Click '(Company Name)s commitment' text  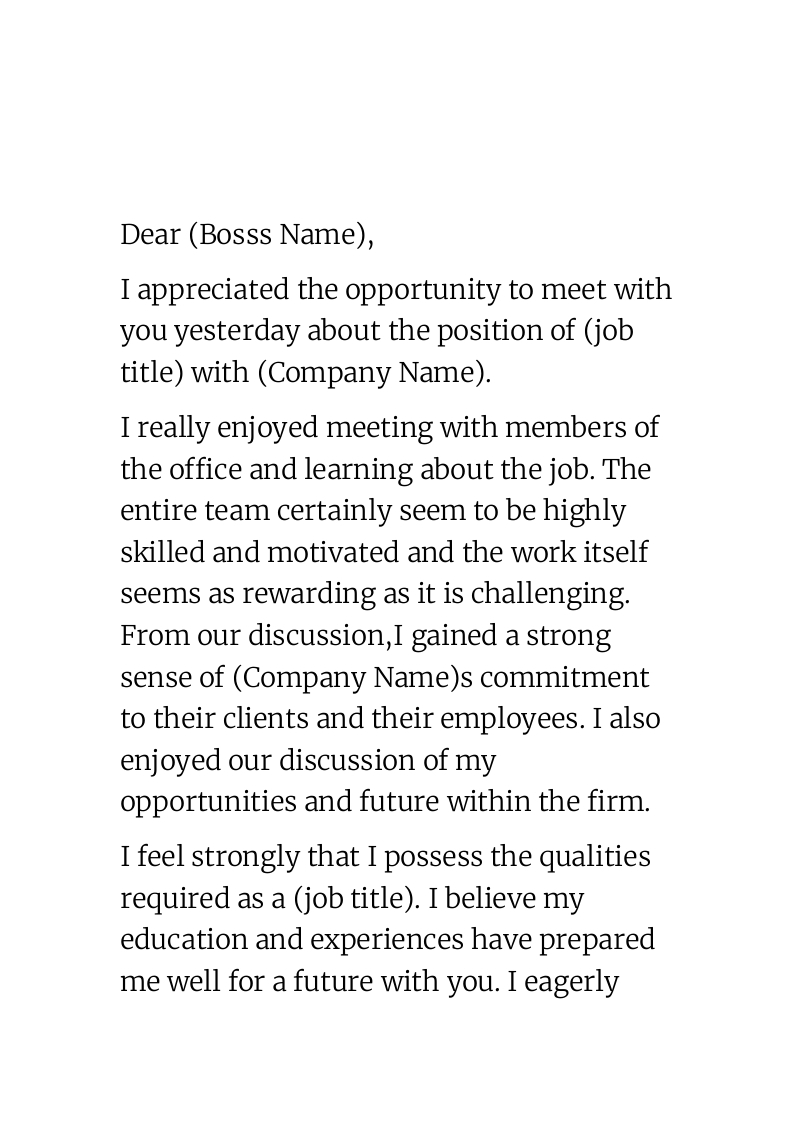coord(441,677)
